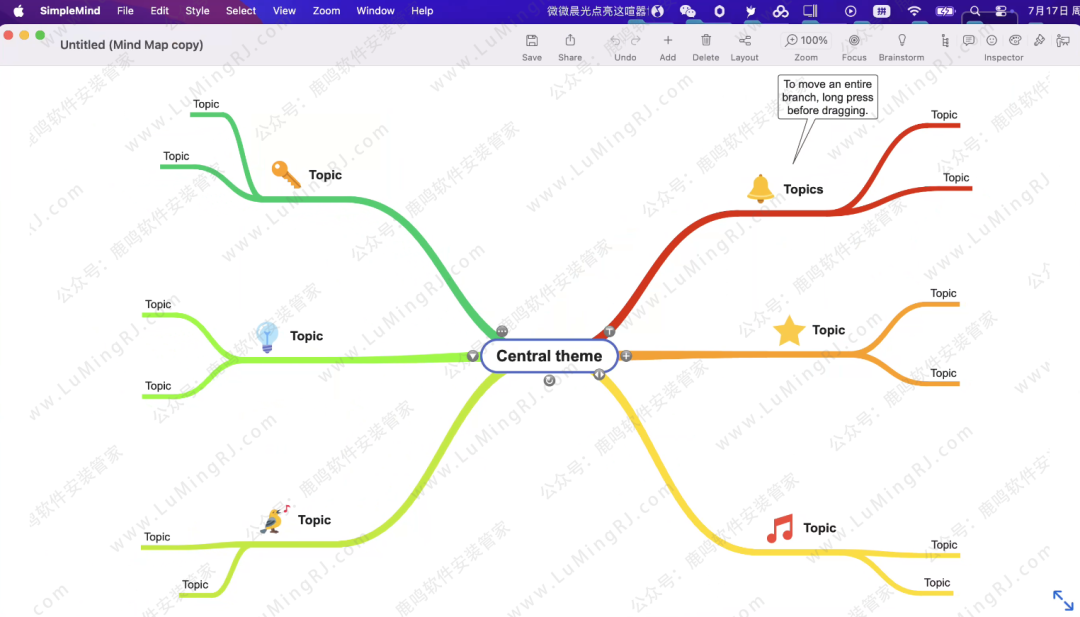Open the style palette inspector icon

(1015, 41)
